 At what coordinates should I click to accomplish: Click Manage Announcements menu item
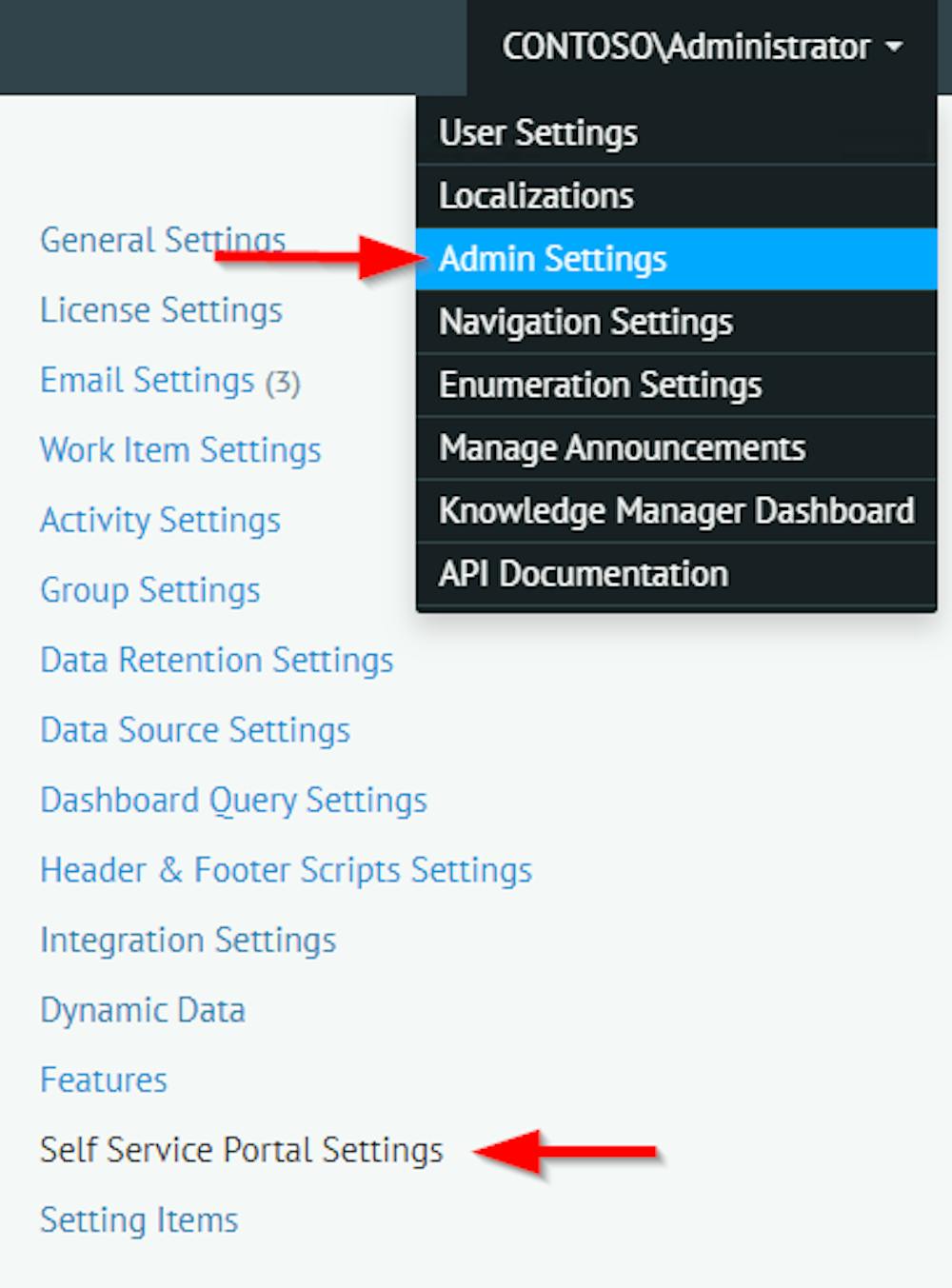622,446
